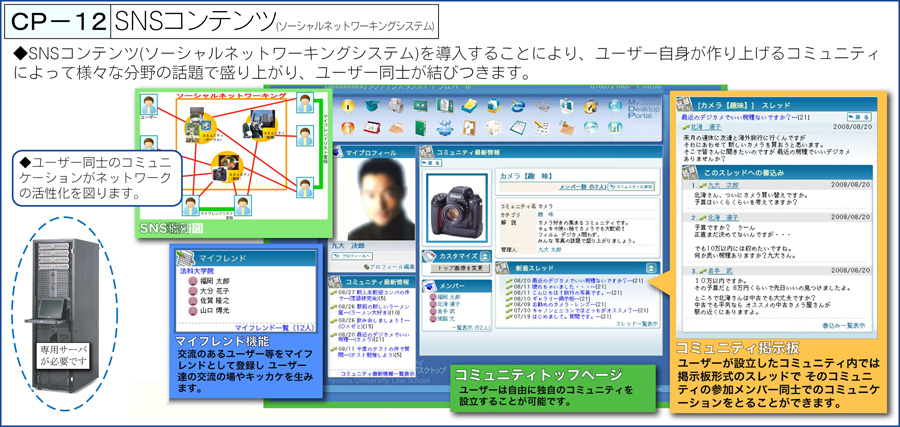Click the envelope mail icon

coord(397,129)
